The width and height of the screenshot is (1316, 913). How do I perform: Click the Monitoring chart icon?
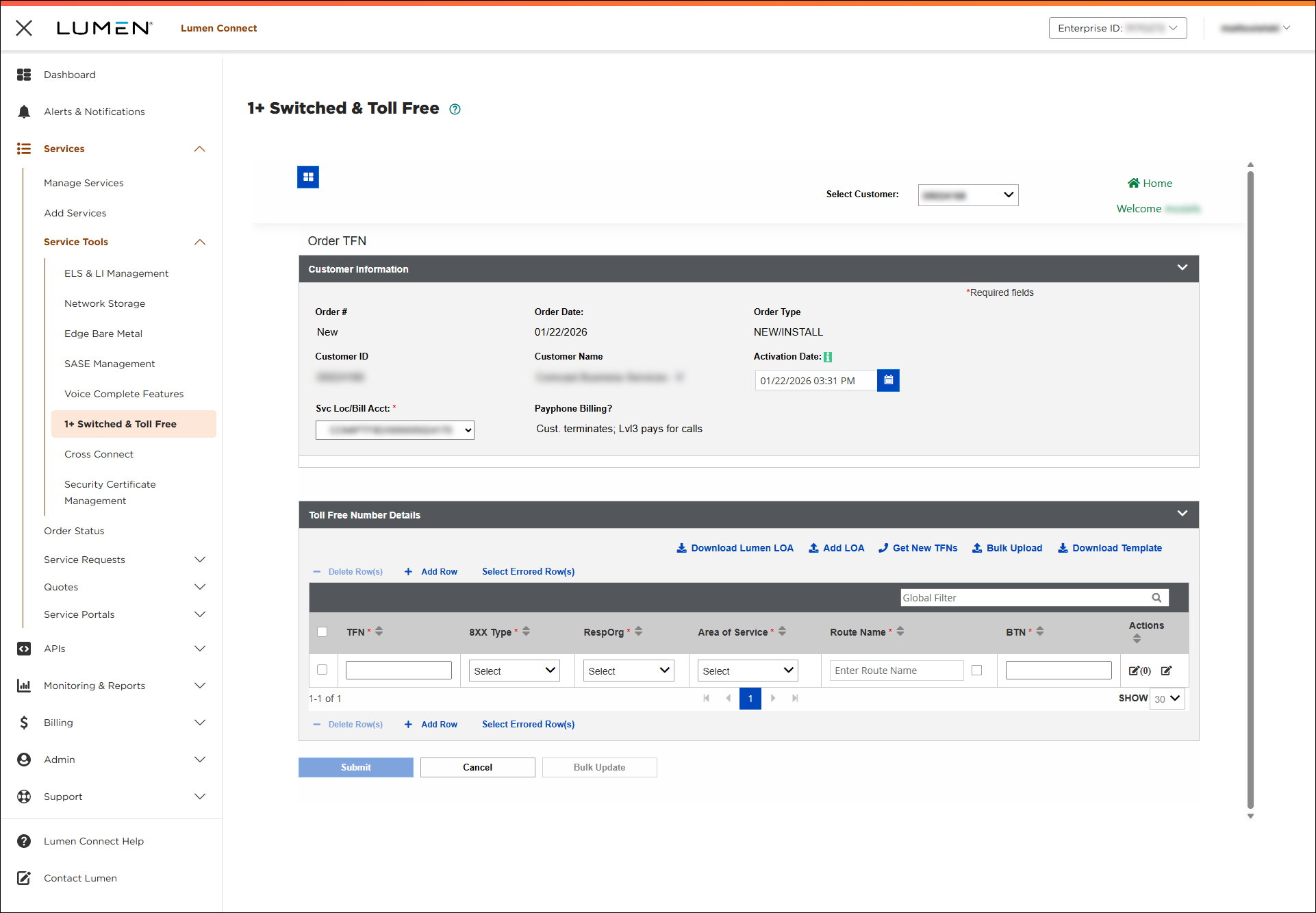point(24,686)
